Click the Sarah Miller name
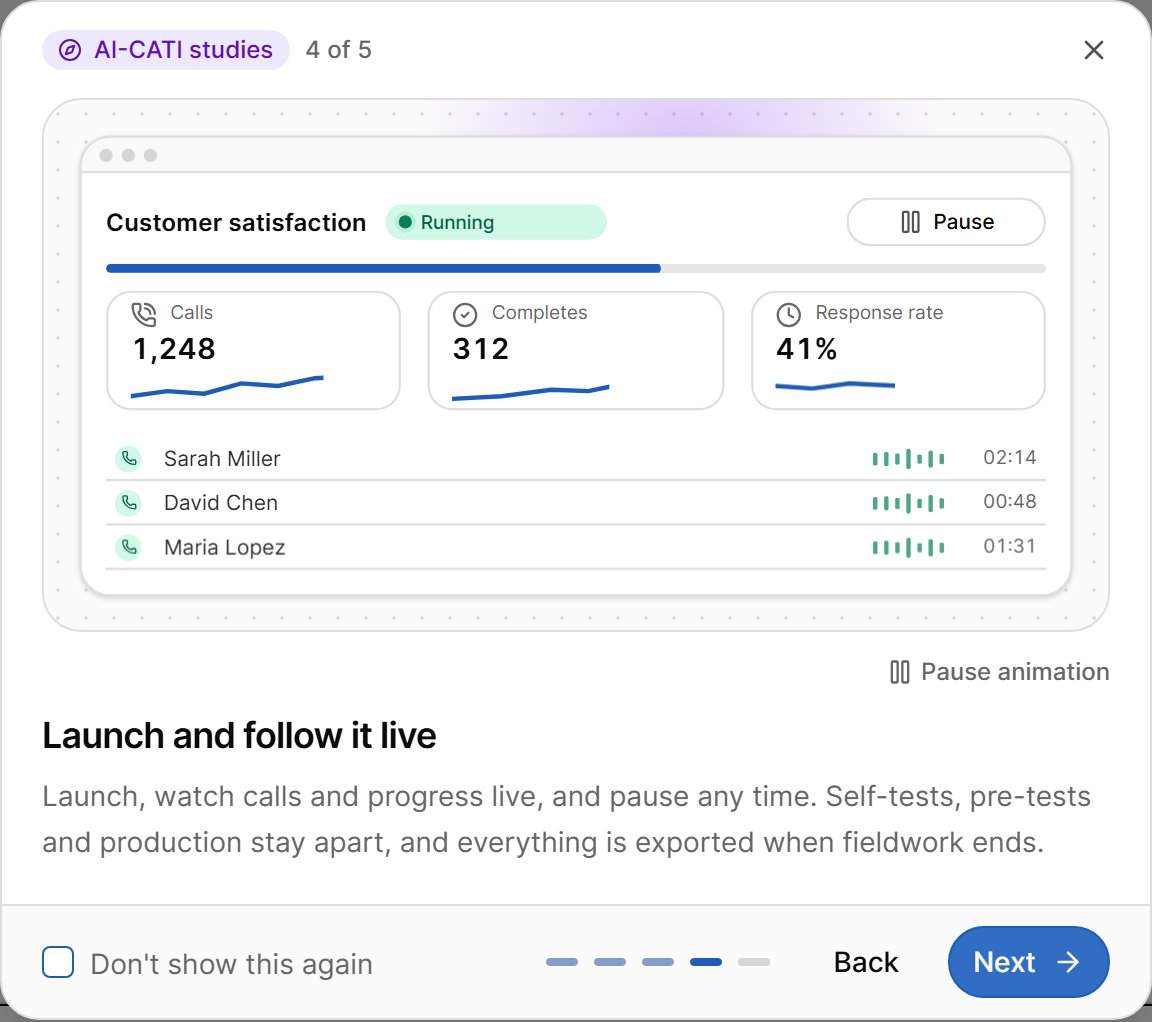 (222, 458)
